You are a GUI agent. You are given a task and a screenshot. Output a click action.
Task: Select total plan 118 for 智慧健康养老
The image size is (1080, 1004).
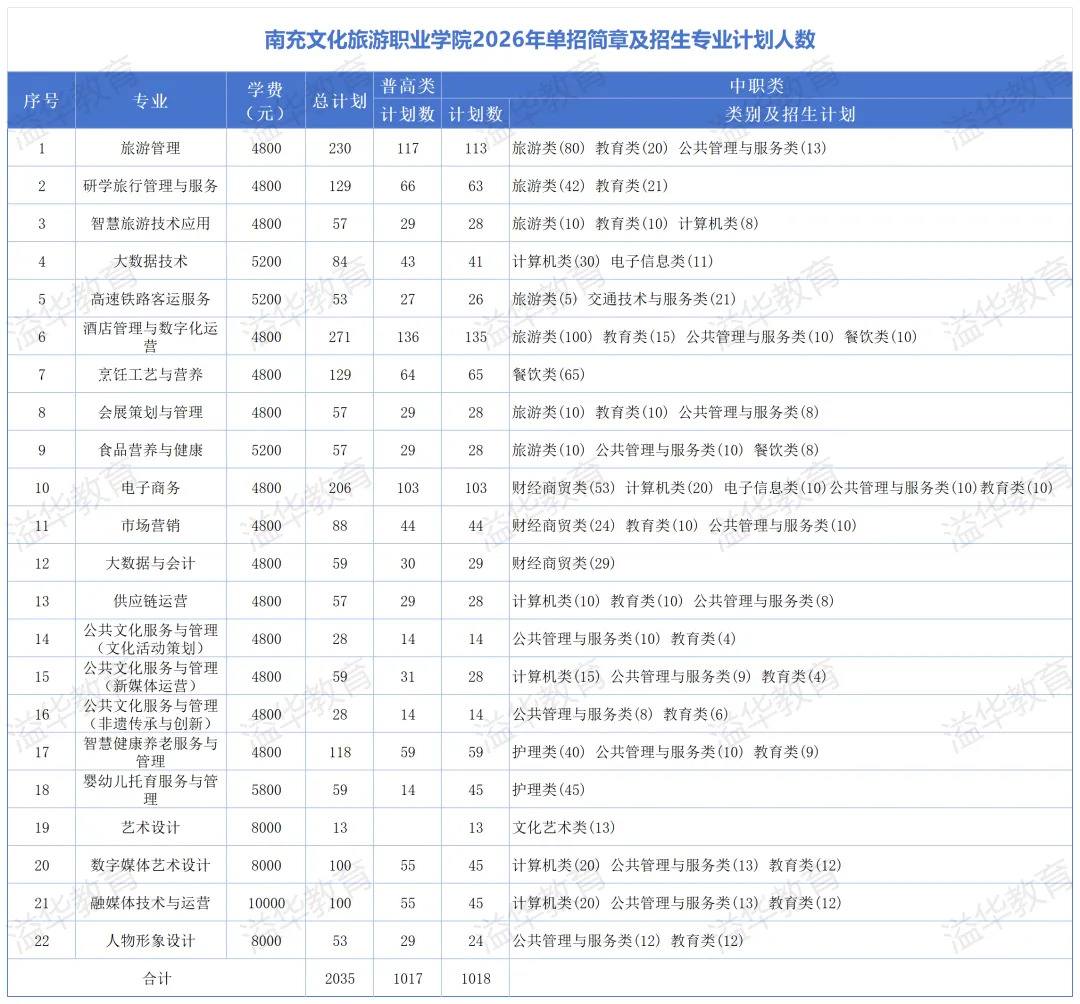(340, 752)
